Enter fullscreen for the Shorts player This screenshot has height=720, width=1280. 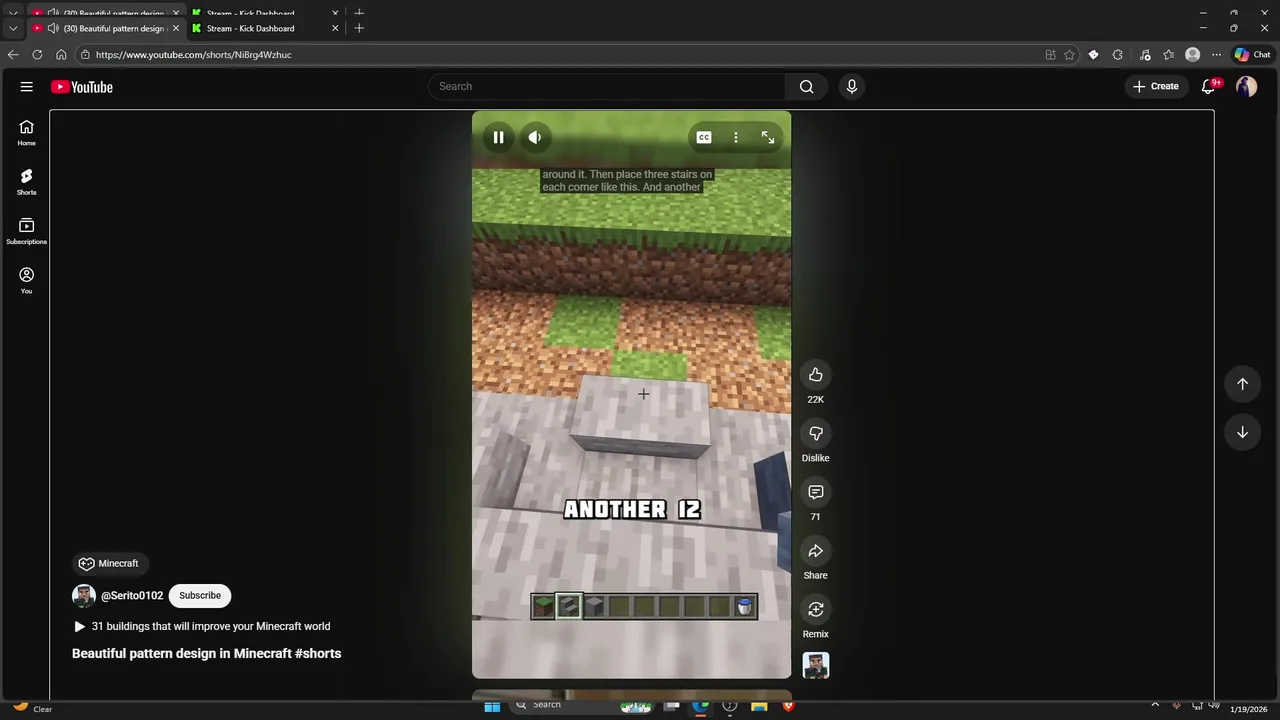click(768, 138)
